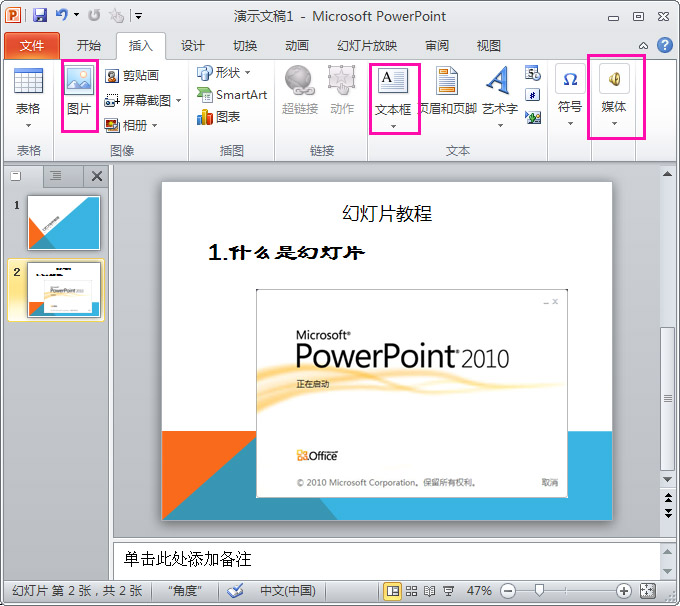Expand the 文本框 dropdown arrow
680x606 pixels.
click(x=393, y=126)
